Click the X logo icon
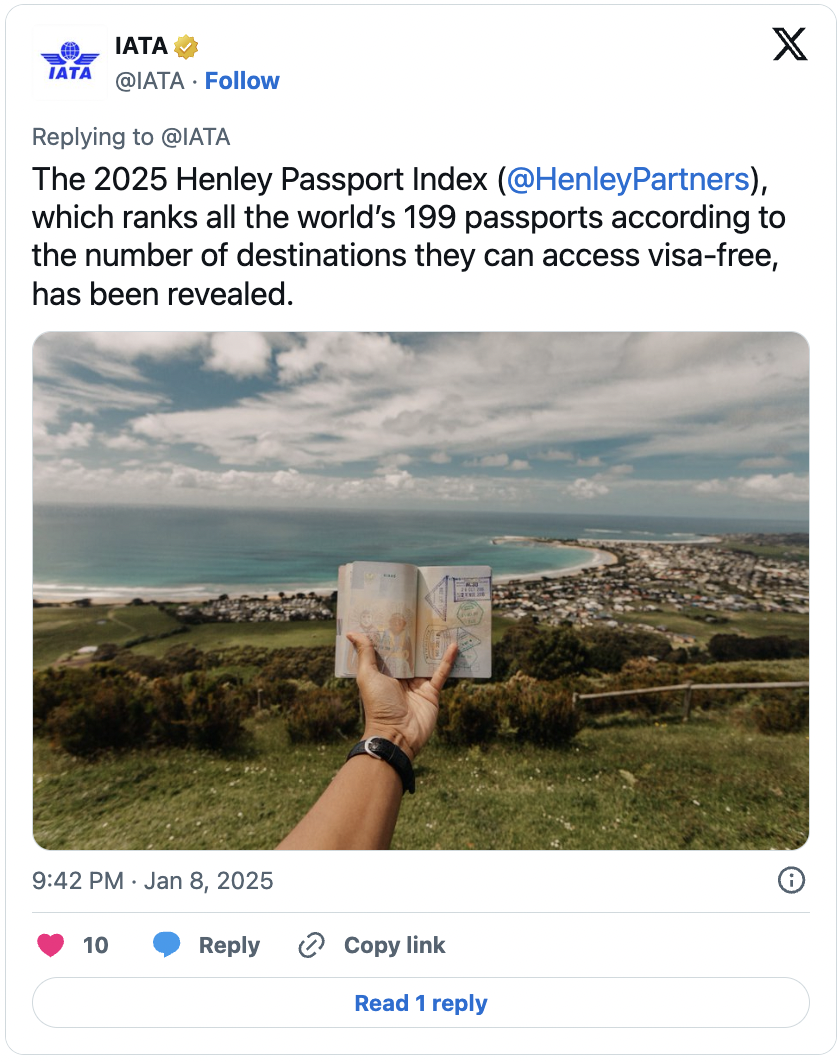Image resolution: width=838 pixels, height=1062 pixels. (789, 45)
